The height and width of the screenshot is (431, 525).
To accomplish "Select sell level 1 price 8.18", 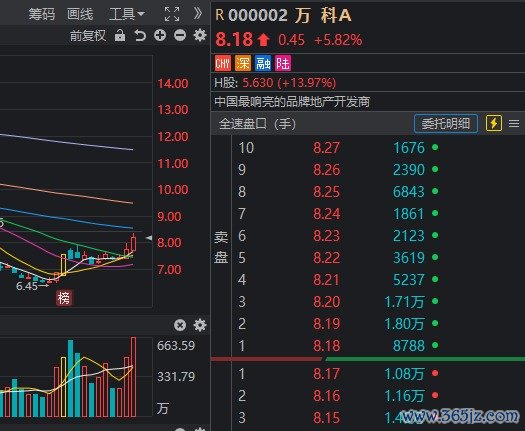I will pyautogui.click(x=326, y=346).
